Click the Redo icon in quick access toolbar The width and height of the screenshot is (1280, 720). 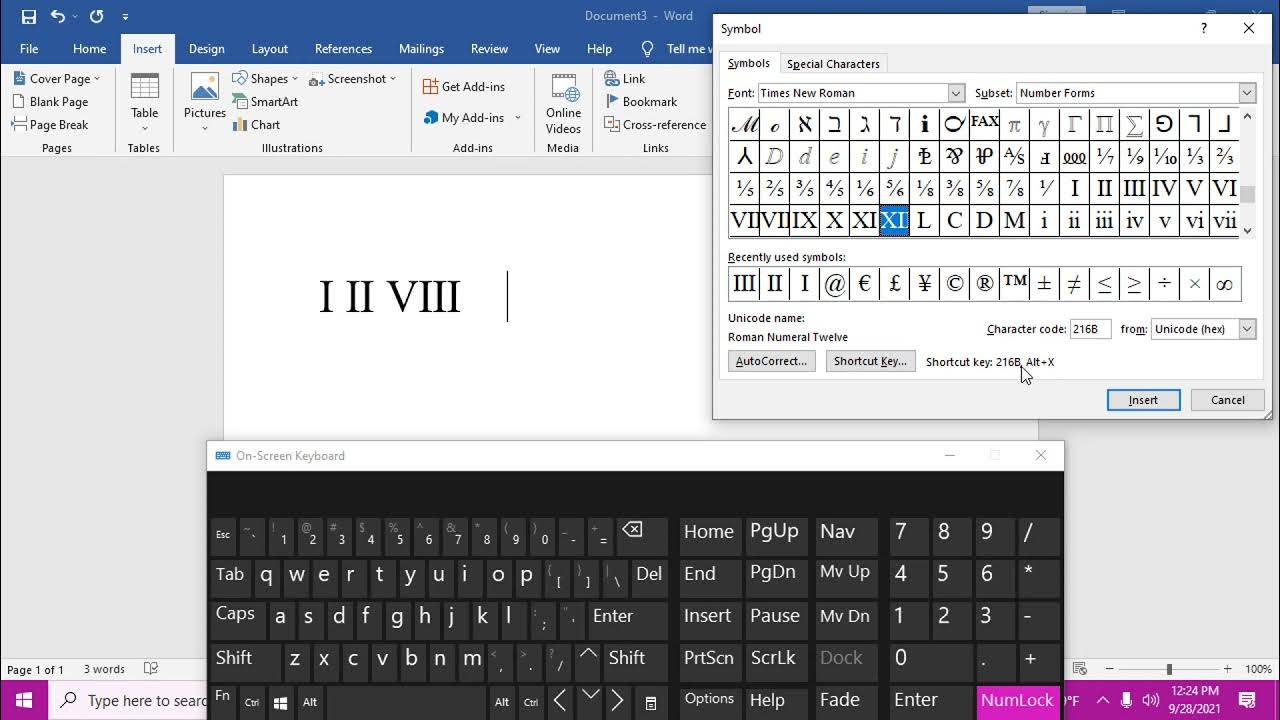tap(96, 16)
